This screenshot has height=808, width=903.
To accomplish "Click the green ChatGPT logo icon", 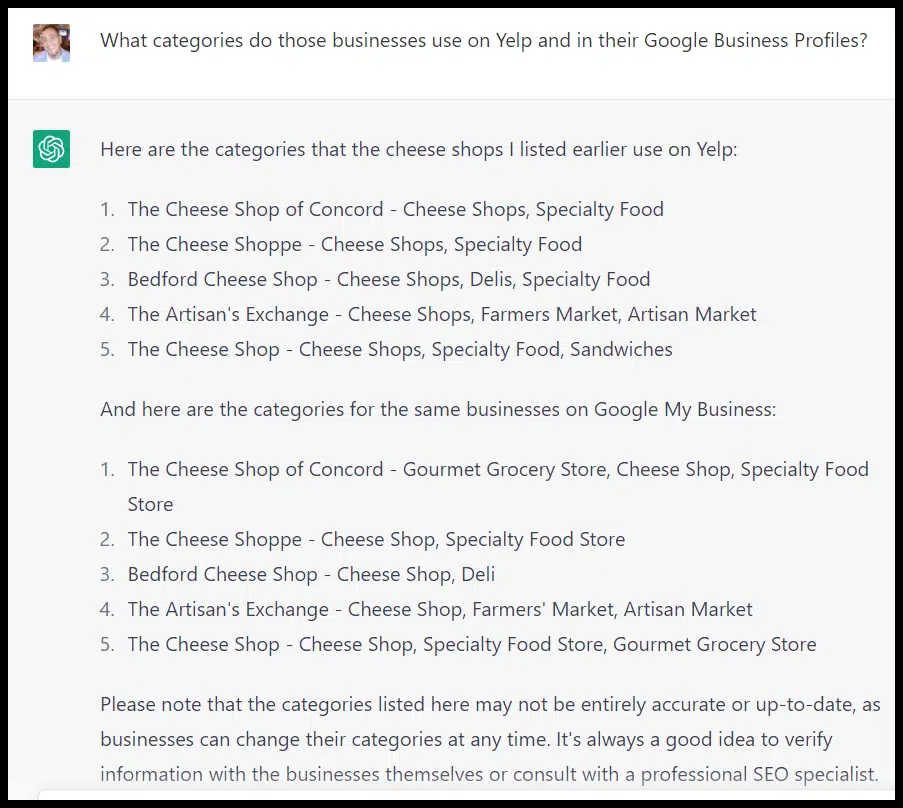I will [x=51, y=149].
